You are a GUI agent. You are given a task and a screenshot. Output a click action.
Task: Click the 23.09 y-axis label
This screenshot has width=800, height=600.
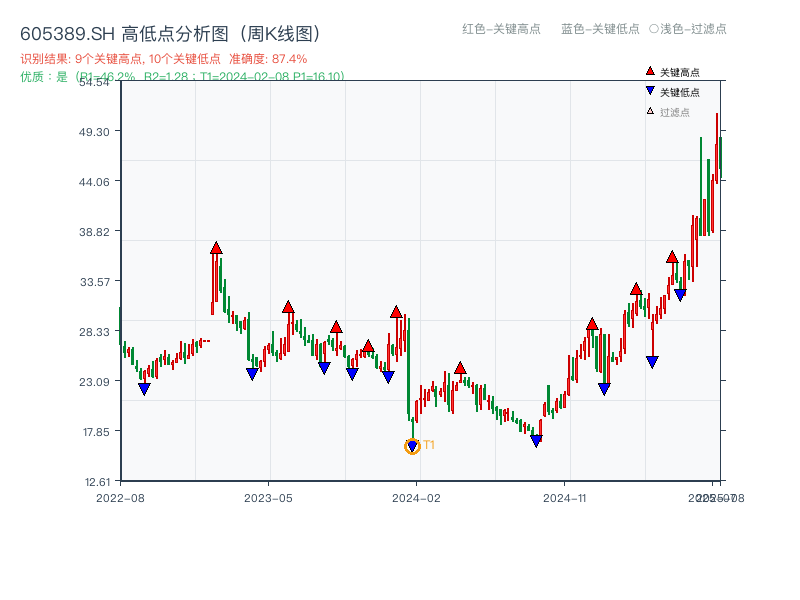click(x=94, y=382)
